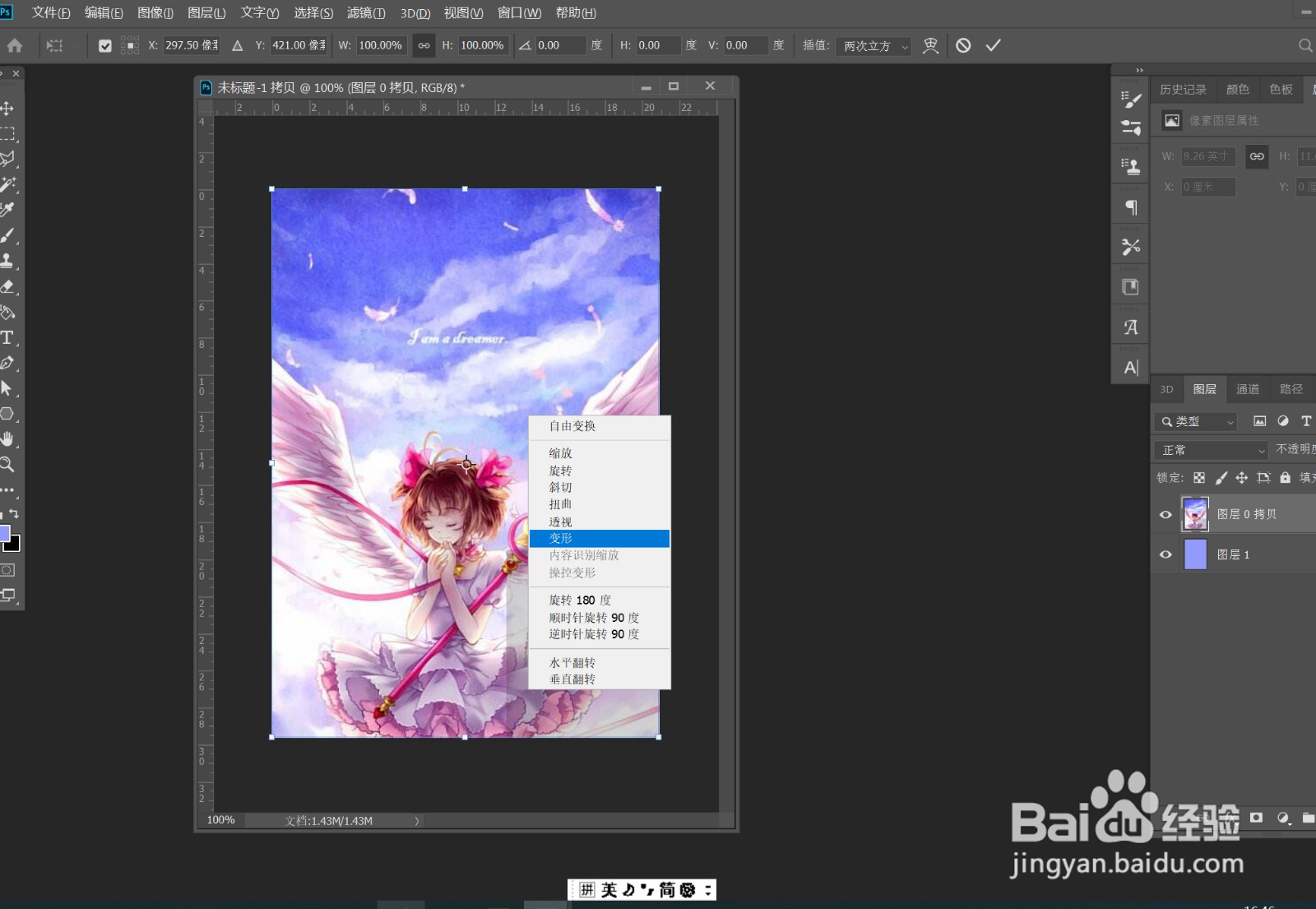
Task: Select the Magic Wand tool
Action: pos(7,184)
